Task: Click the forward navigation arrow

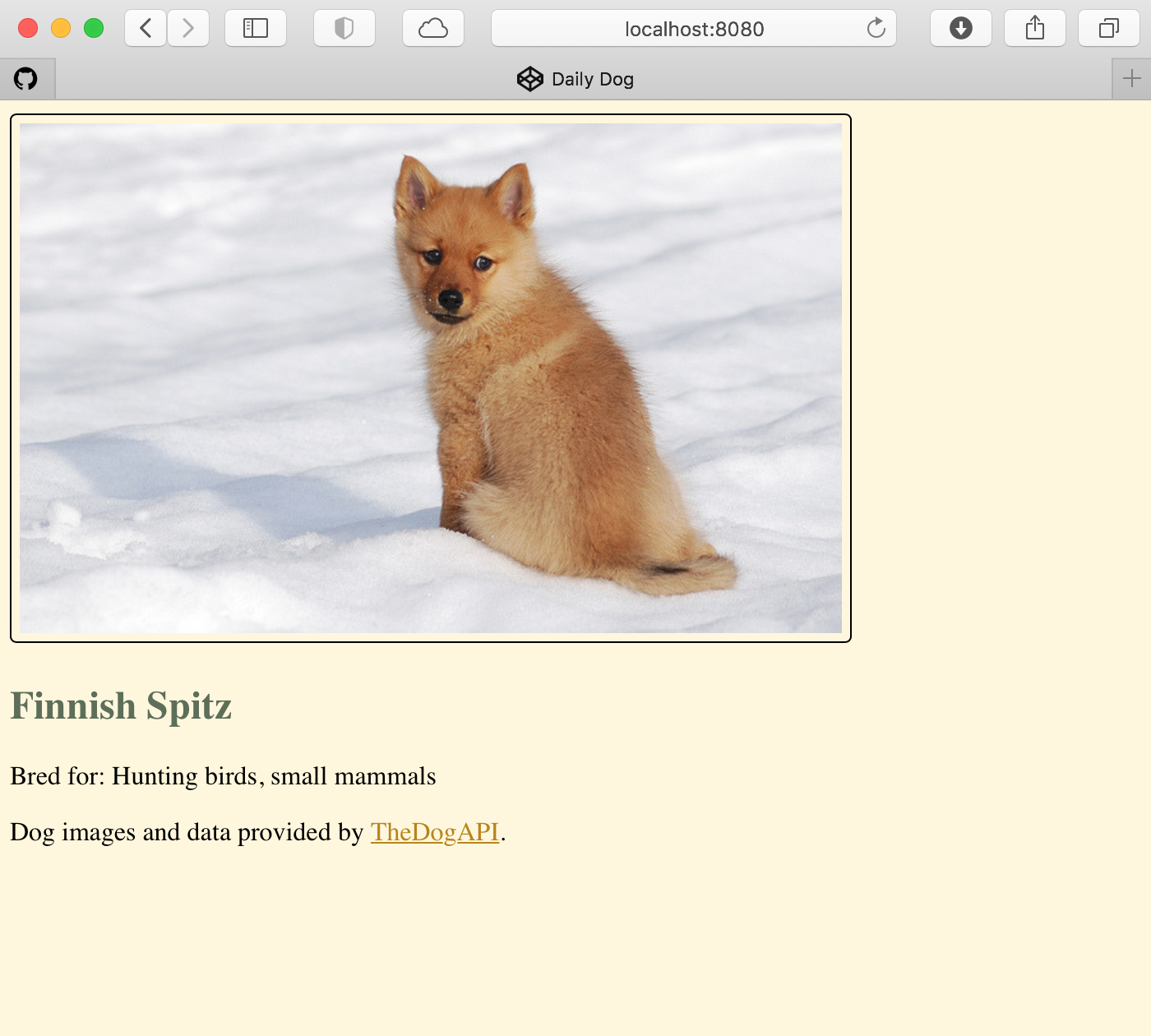Action: [188, 29]
